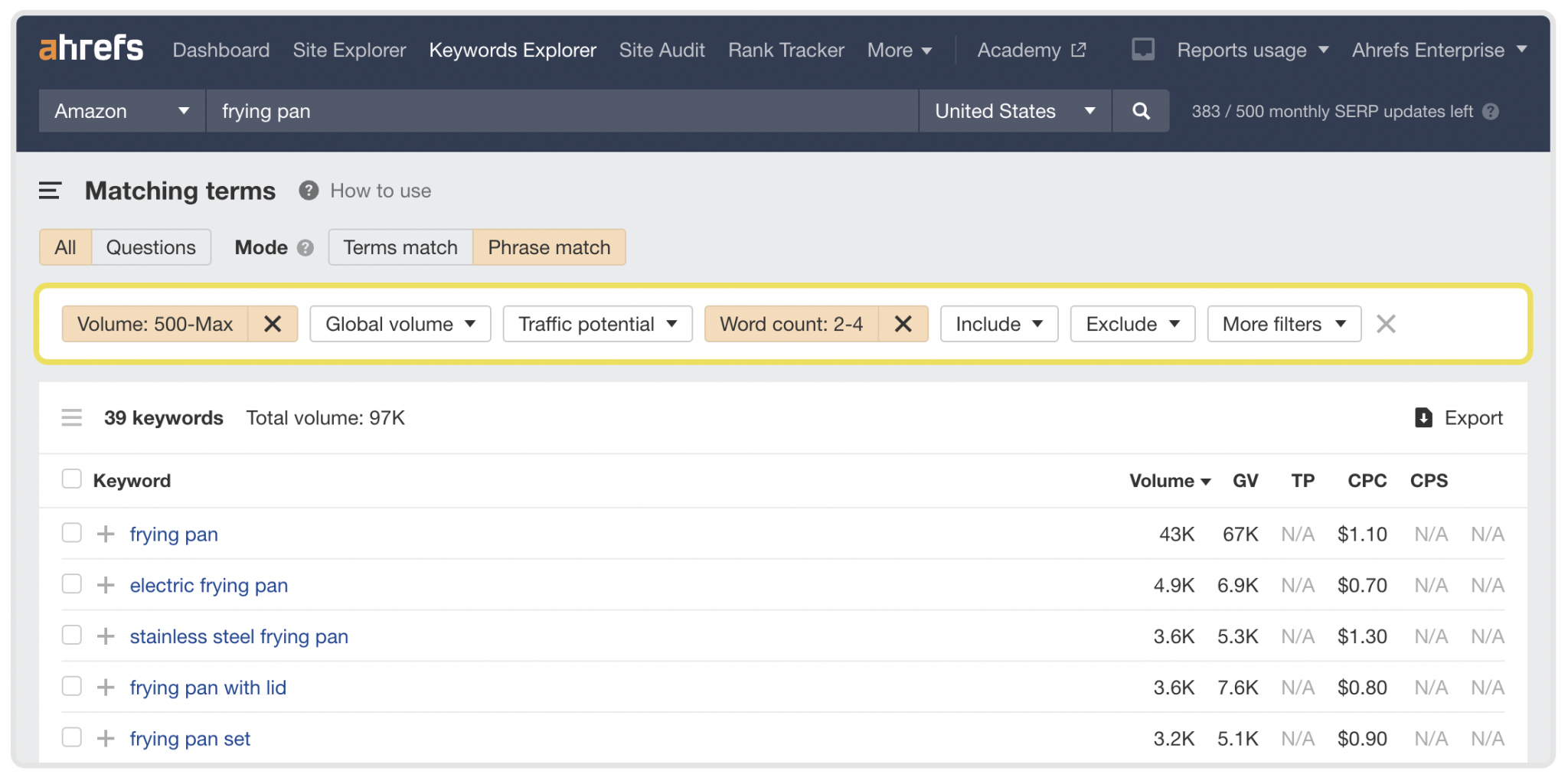Open the Global volume dropdown
This screenshot has height=781, width=1568.
(399, 324)
